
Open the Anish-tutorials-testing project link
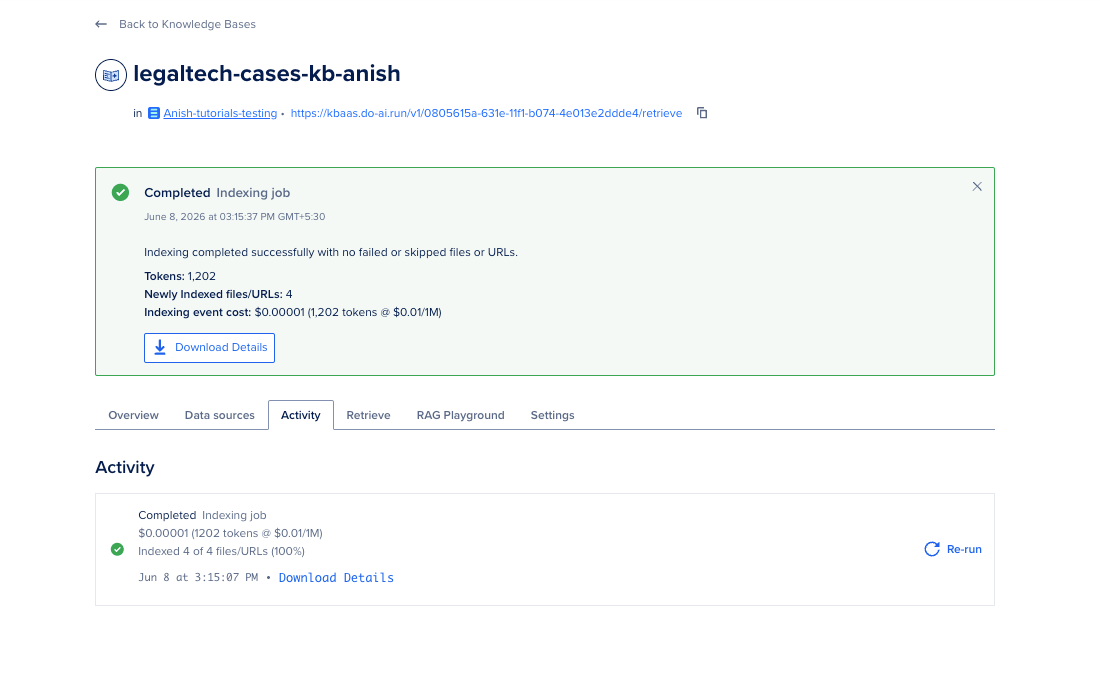click(x=220, y=113)
